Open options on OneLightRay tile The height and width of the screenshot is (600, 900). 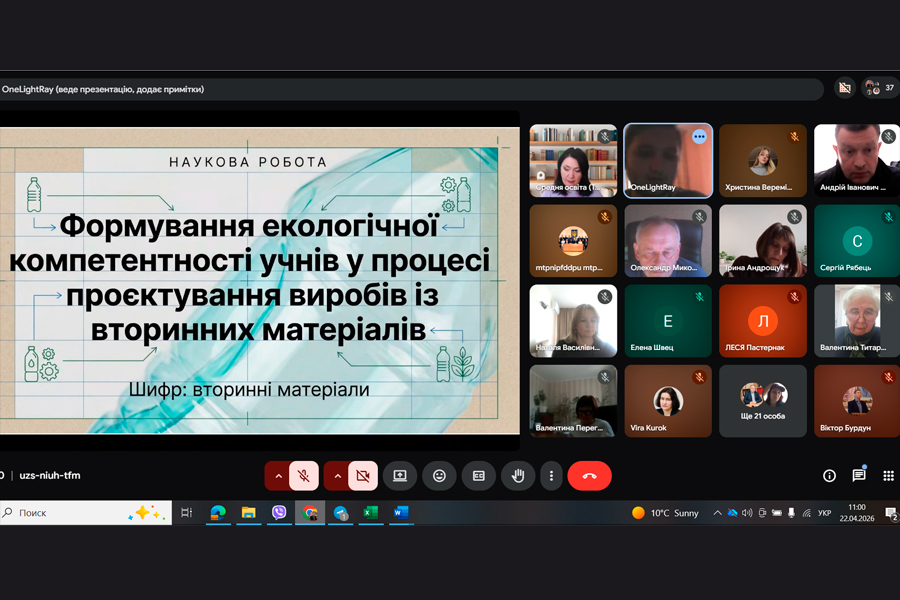coord(699,137)
